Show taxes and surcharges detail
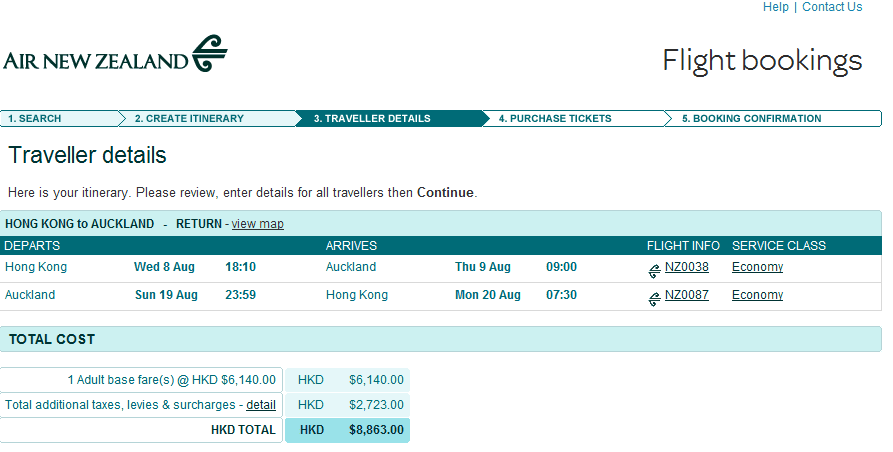 pos(261,405)
